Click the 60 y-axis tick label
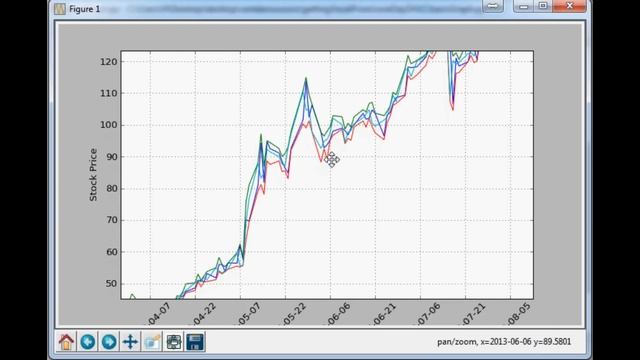The image size is (640, 360). [111, 252]
